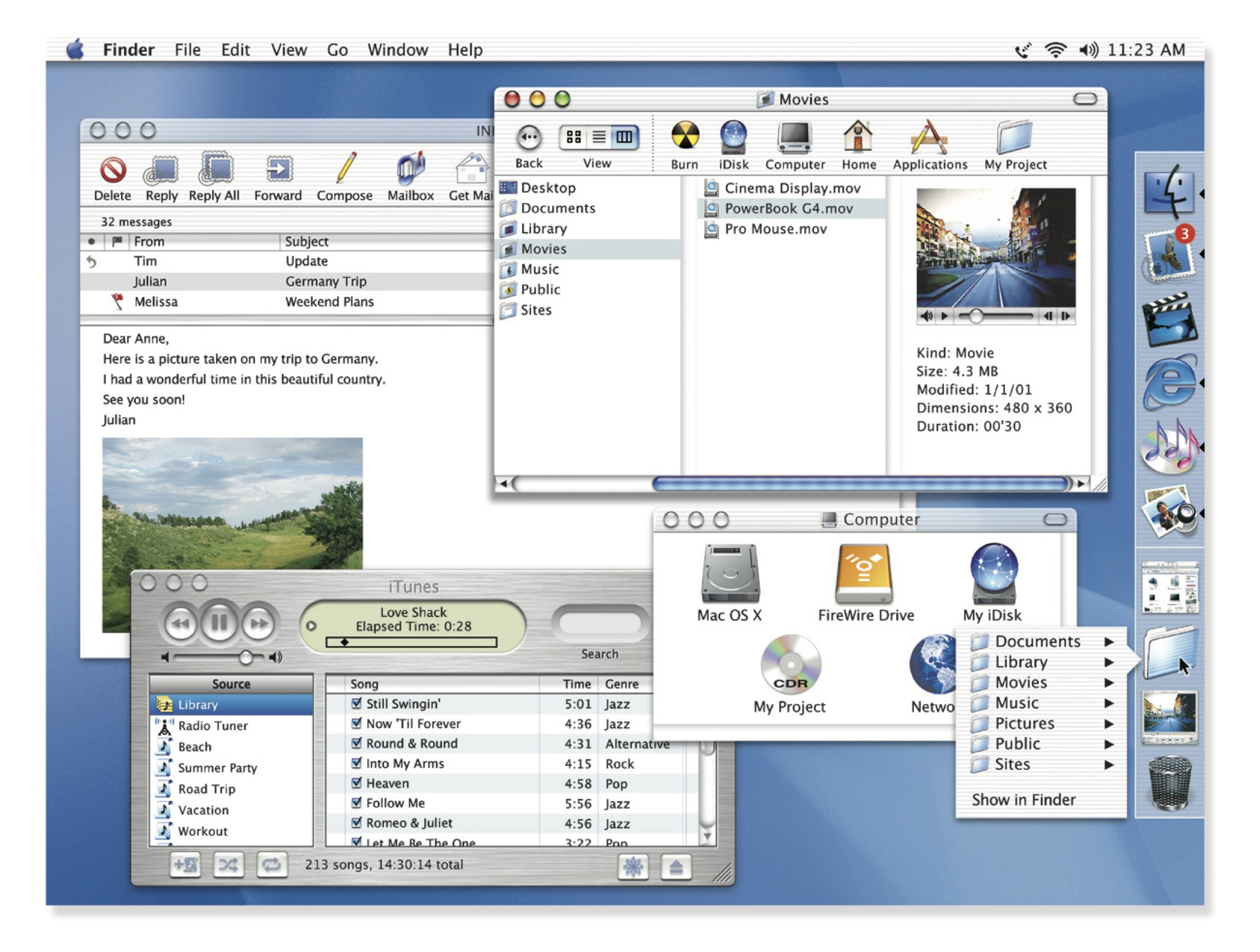Open the Edit menu
The width and height of the screenshot is (1260, 952).
[x=235, y=50]
